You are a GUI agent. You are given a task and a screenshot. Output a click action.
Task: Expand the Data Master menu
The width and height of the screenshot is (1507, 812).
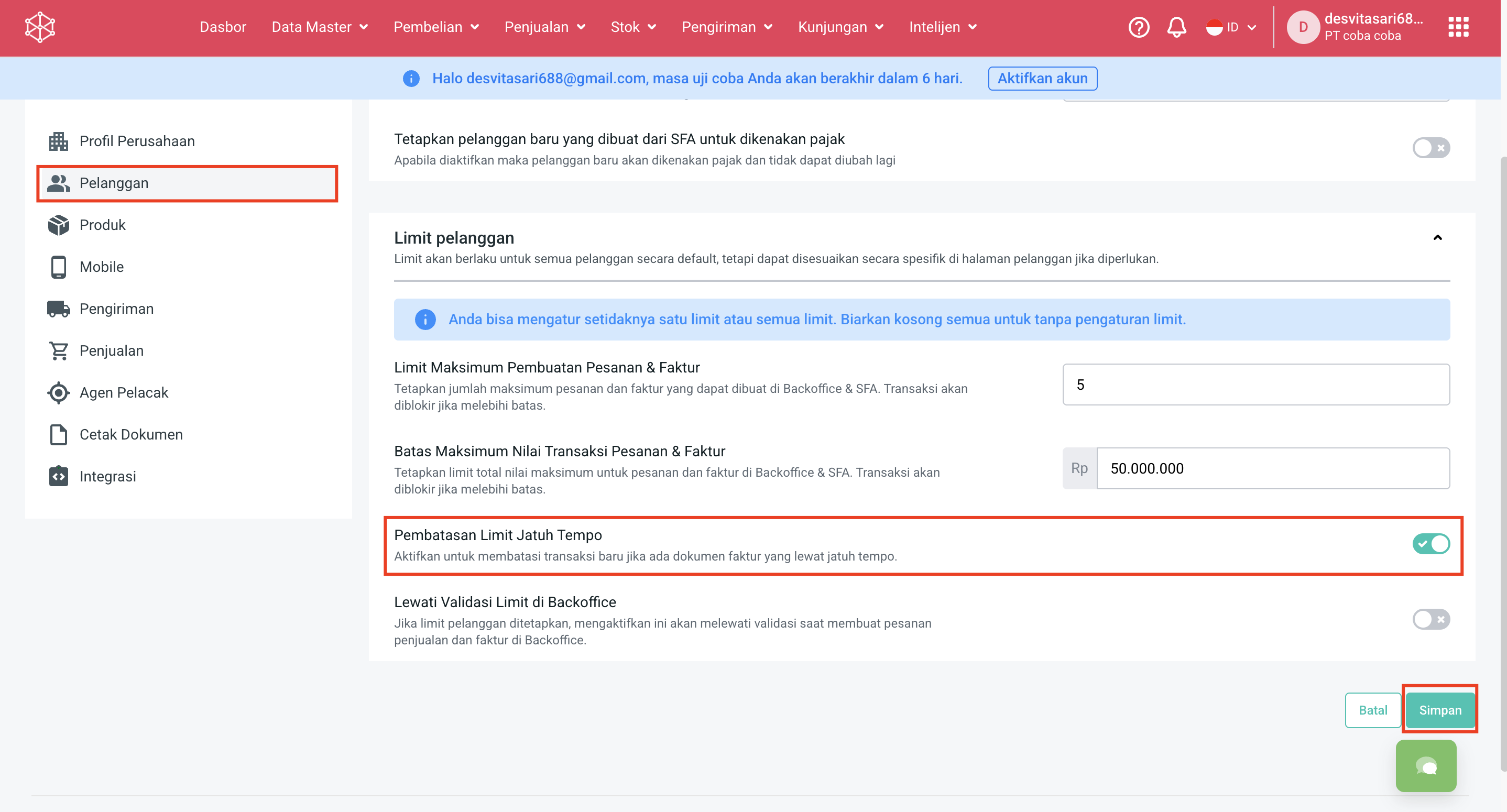(x=320, y=27)
